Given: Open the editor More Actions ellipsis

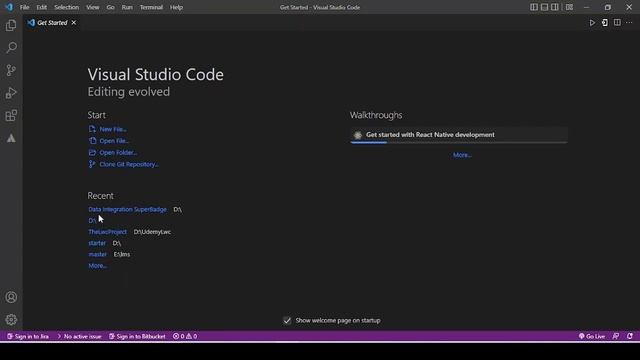Looking at the screenshot, I should point(629,23).
